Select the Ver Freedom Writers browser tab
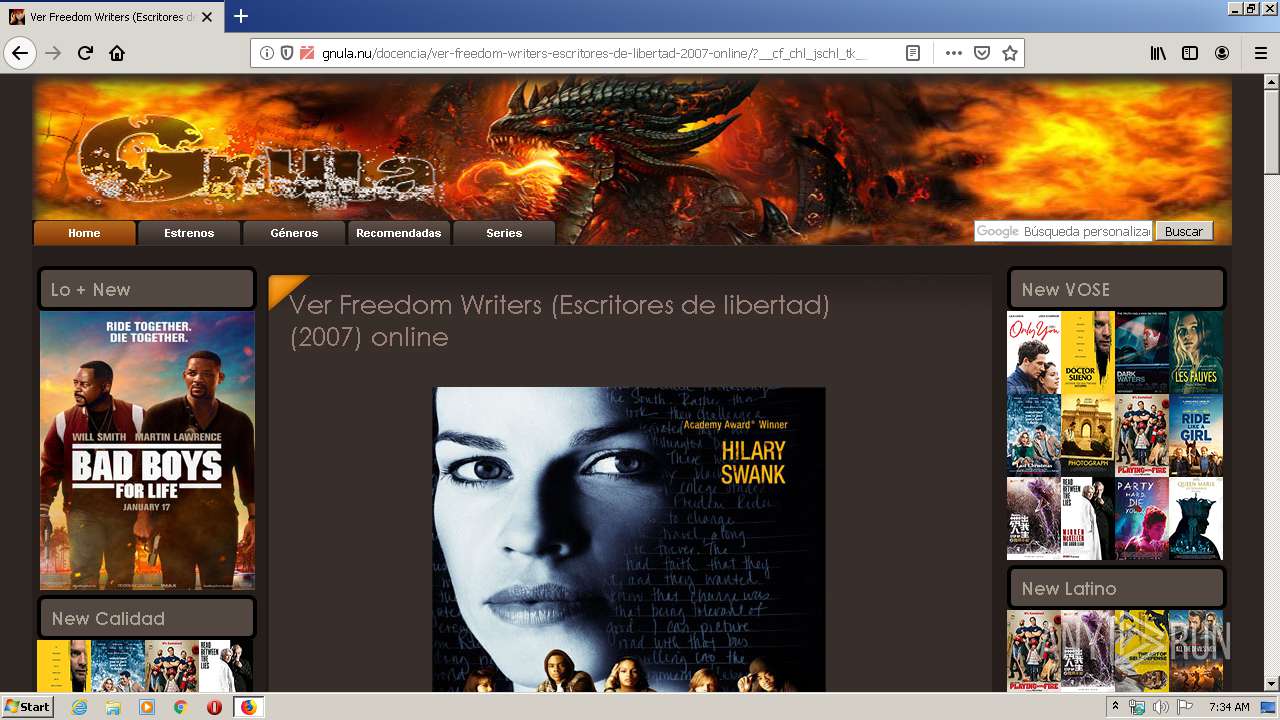 112,17
